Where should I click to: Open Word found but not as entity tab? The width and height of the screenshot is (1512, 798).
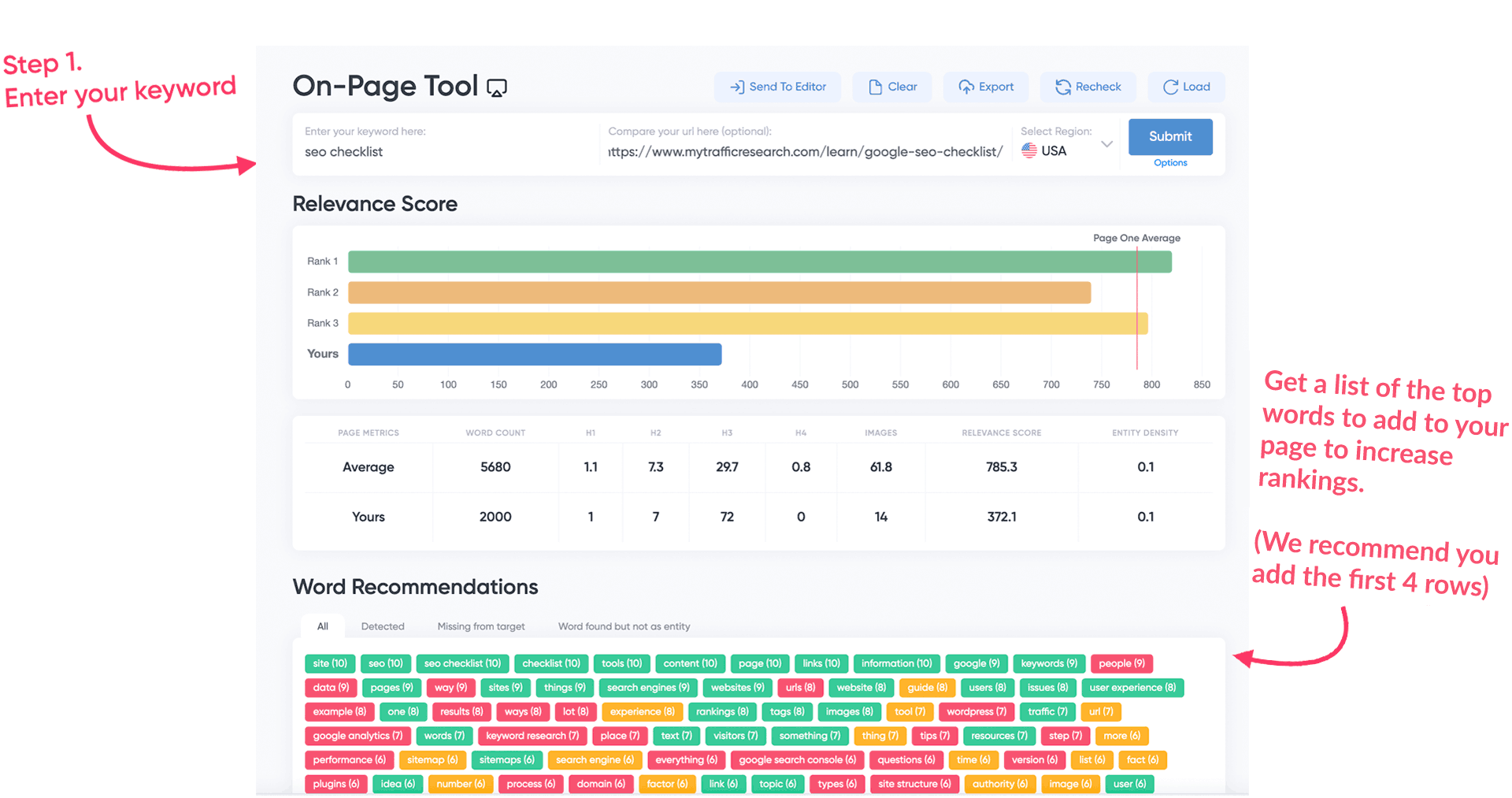[624, 627]
